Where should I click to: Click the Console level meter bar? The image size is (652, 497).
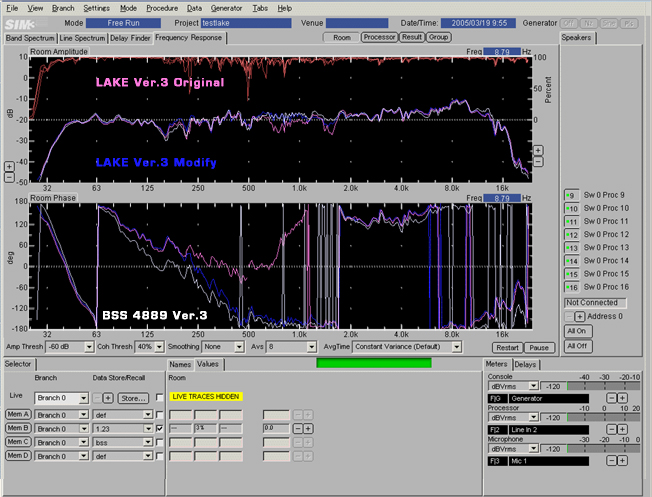coord(603,386)
